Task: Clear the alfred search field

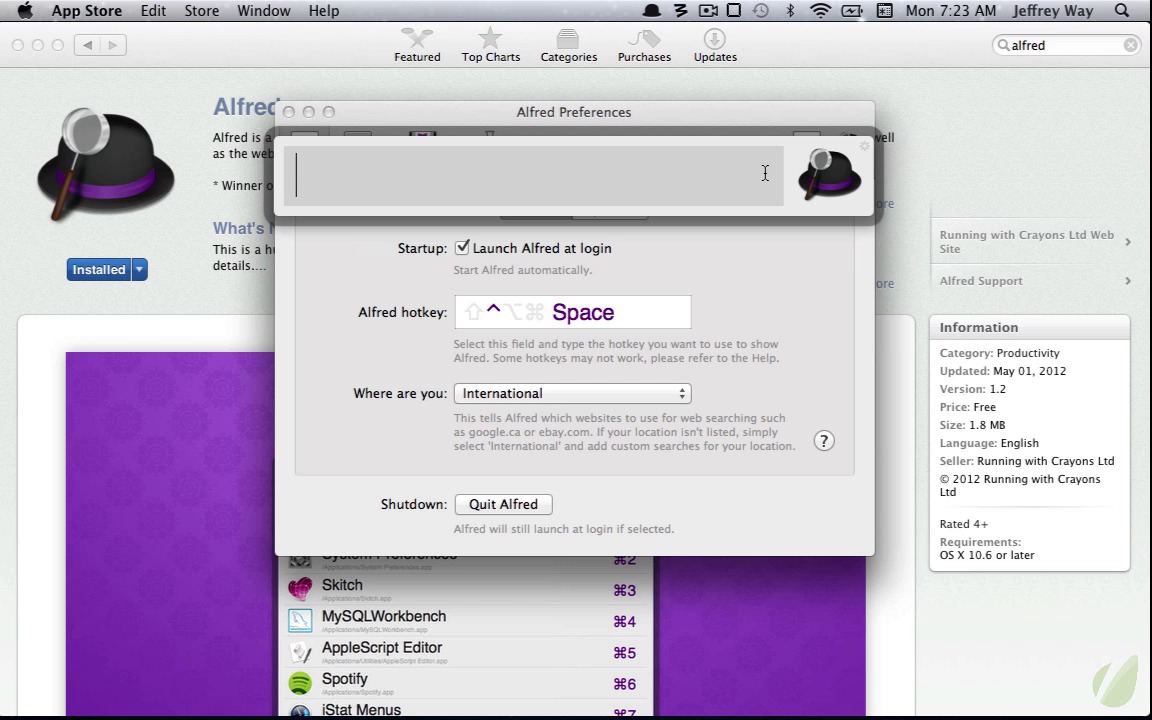Action: pos(1130,46)
